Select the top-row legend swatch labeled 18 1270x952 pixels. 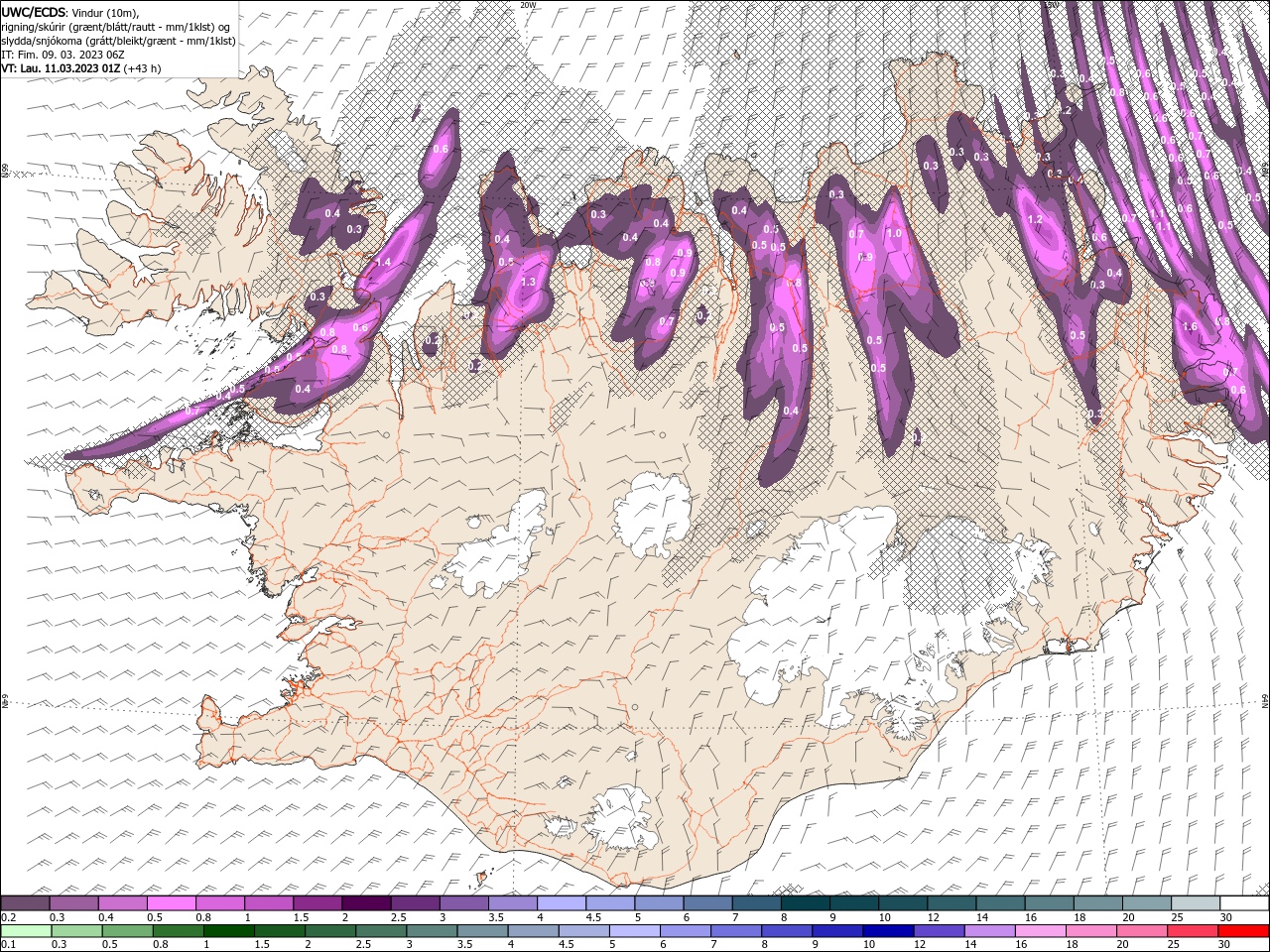[x=1097, y=903]
